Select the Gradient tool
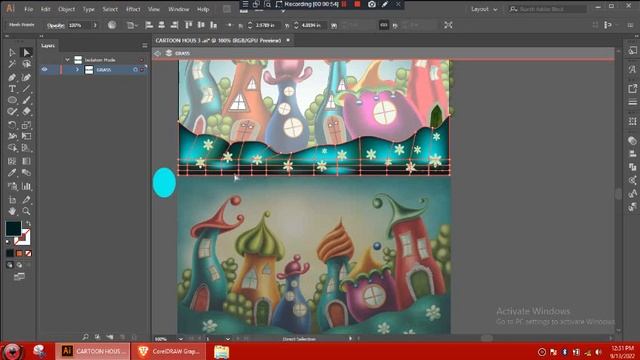The height and width of the screenshot is (360, 640). click(x=27, y=161)
